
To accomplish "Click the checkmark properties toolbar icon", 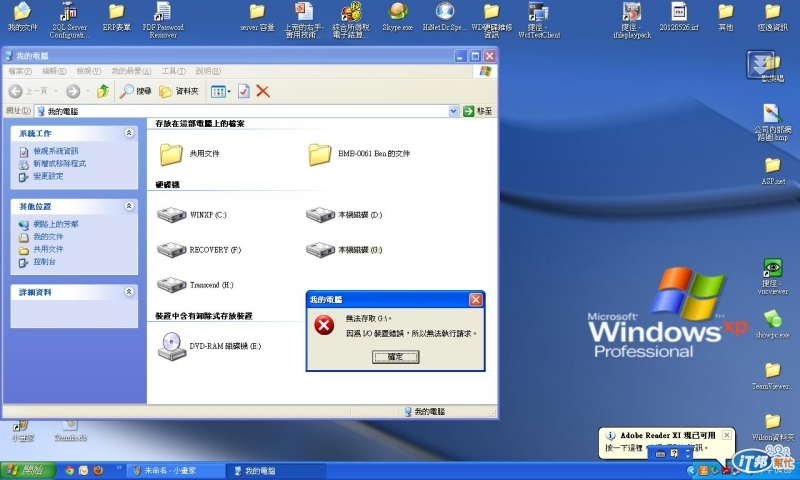I will click(244, 91).
